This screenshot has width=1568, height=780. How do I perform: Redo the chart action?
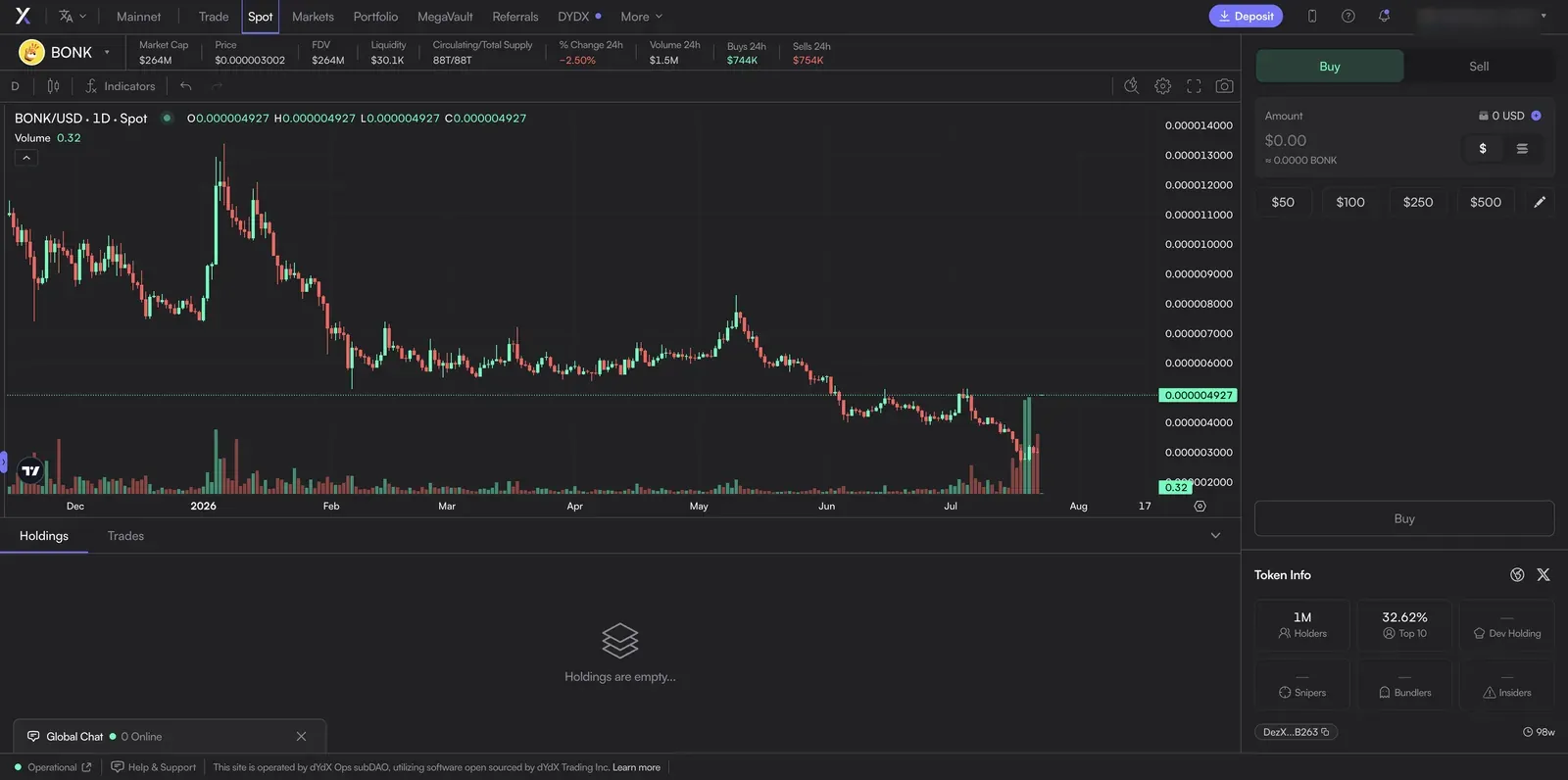[x=218, y=86]
